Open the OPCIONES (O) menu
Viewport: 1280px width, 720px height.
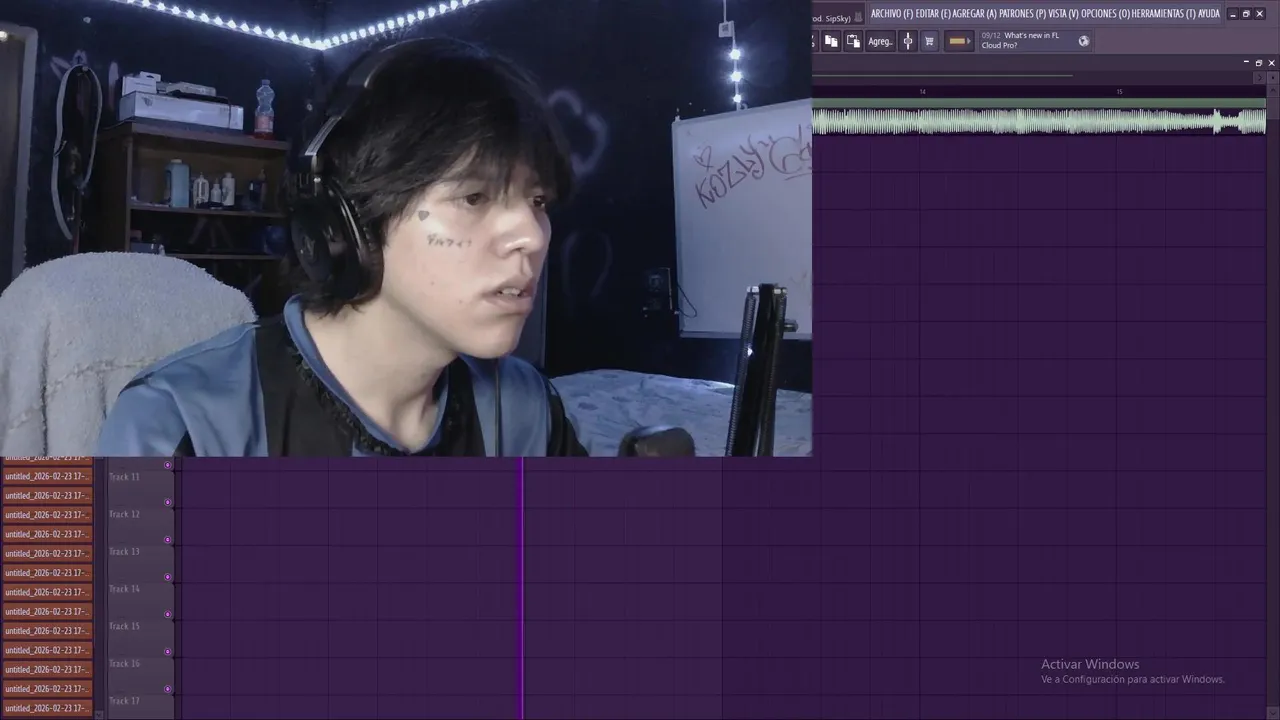point(1105,14)
